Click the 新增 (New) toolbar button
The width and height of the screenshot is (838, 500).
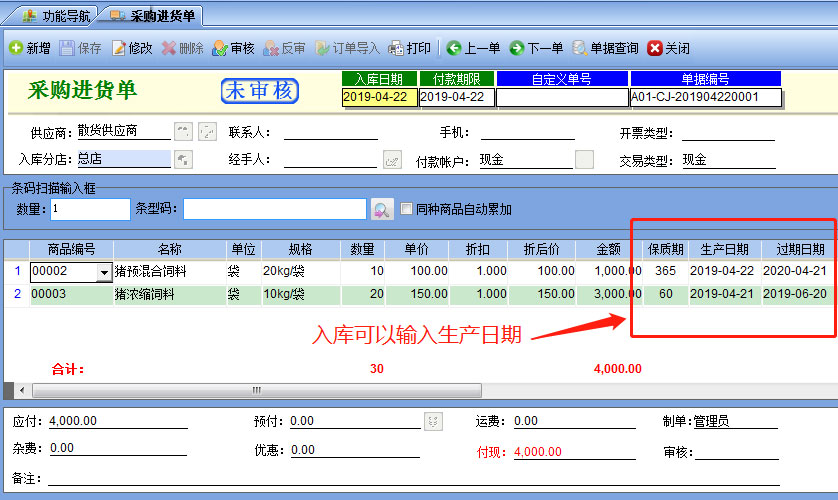click(30, 48)
